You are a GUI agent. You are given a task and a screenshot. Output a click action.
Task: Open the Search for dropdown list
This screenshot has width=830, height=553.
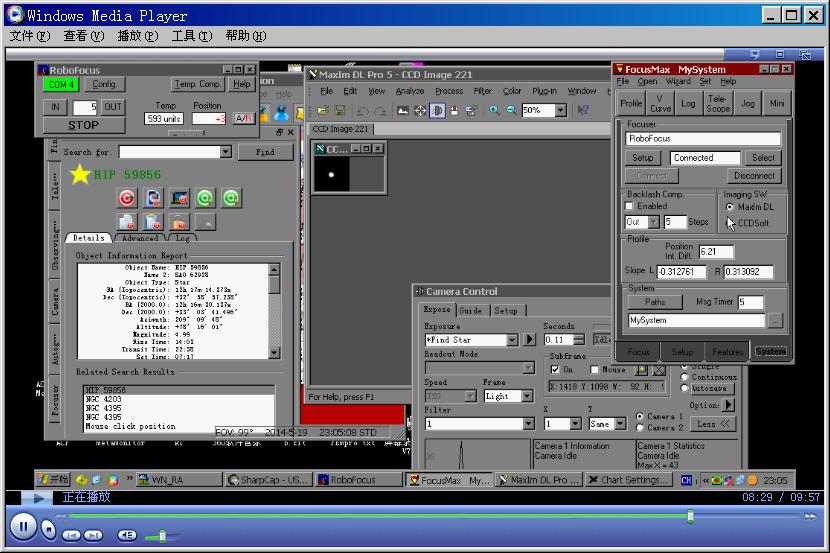pos(226,152)
